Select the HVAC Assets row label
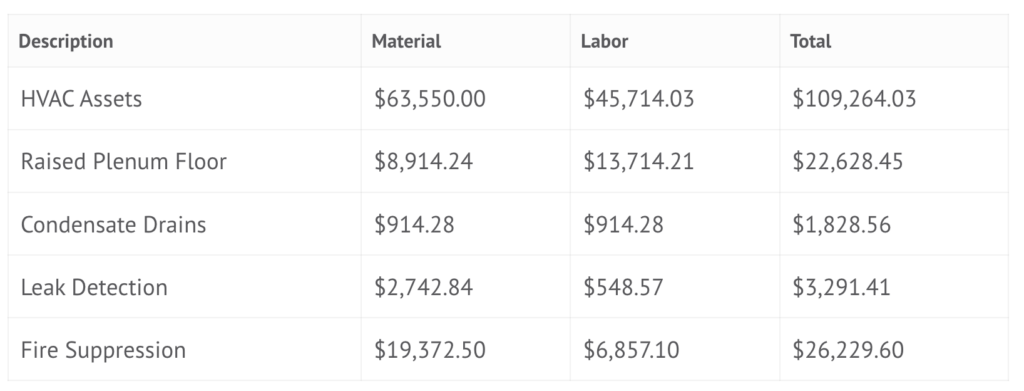The width and height of the screenshot is (1024, 391). tap(81, 99)
